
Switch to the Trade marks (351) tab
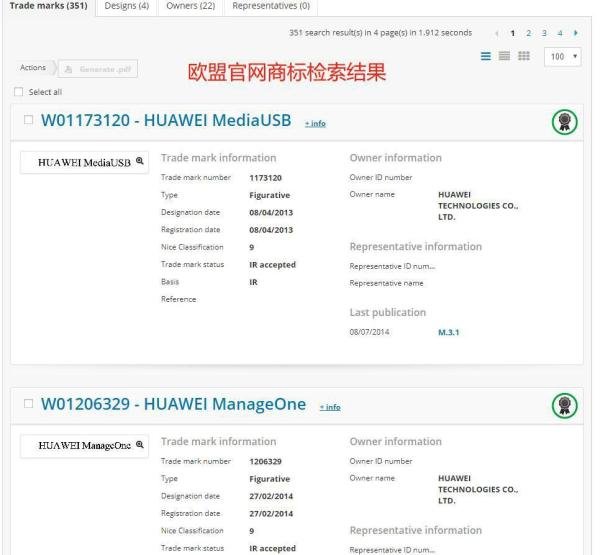pos(49,6)
